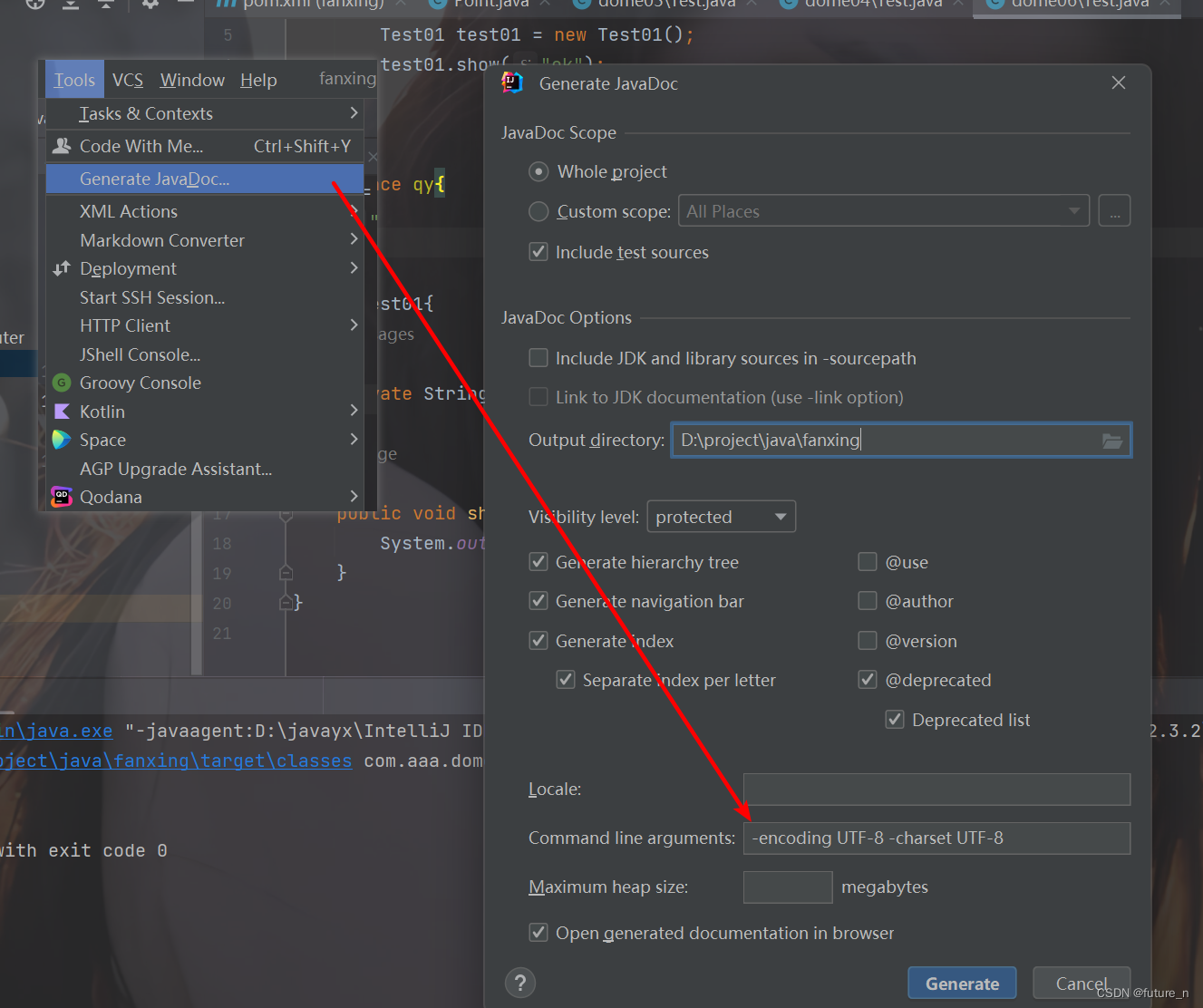Click the Command line arguments field
This screenshot has width=1203, height=1008.
(x=936, y=838)
